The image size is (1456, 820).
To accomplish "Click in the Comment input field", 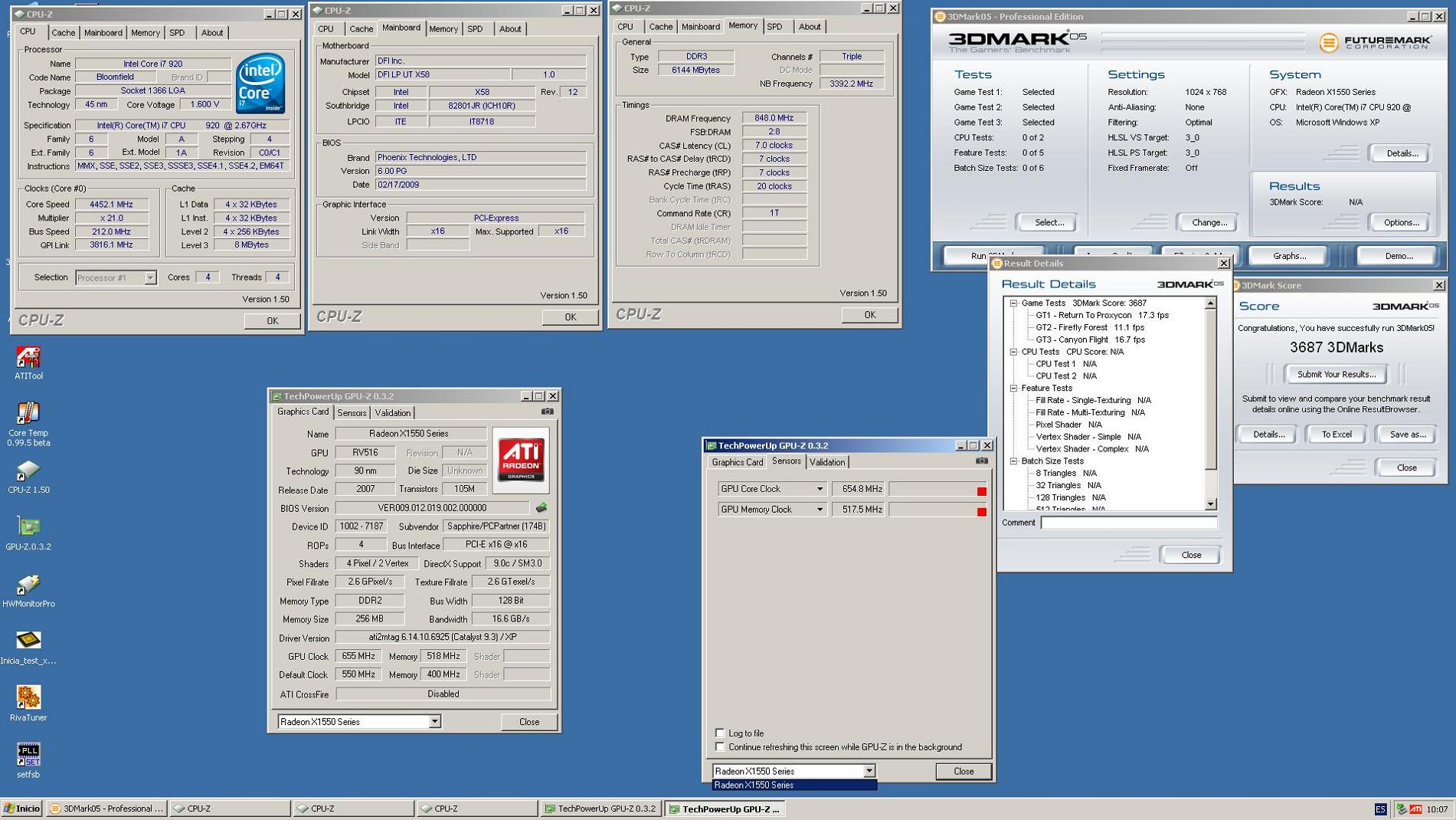I will coord(1128,523).
